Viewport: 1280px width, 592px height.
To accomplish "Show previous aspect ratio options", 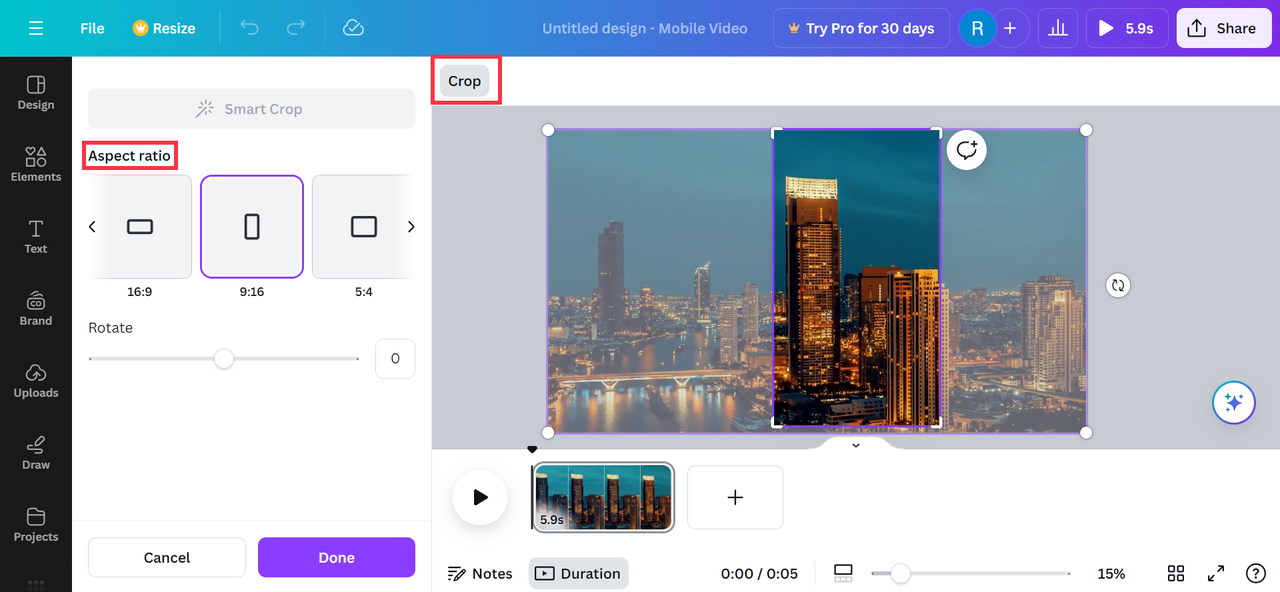I will point(92,227).
